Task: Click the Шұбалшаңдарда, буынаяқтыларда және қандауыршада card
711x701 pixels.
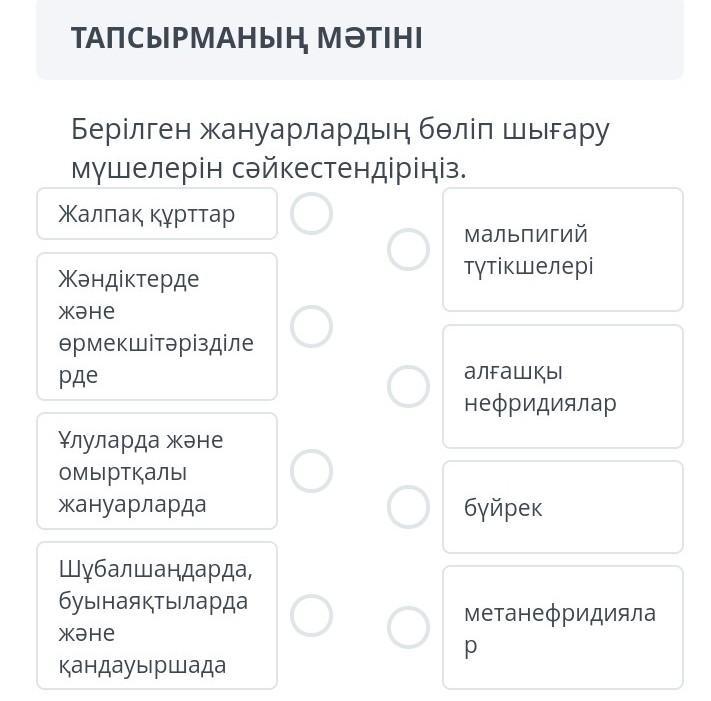Action: pyautogui.click(x=156, y=616)
